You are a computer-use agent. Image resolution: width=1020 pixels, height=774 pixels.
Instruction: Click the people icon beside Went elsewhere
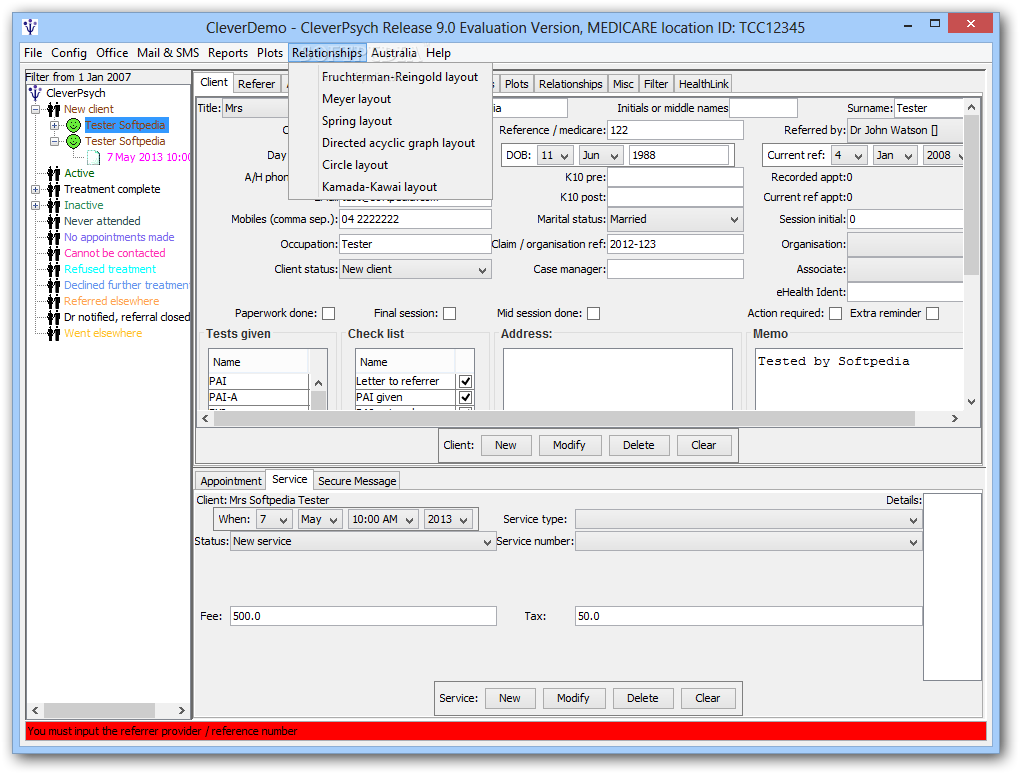[54, 334]
